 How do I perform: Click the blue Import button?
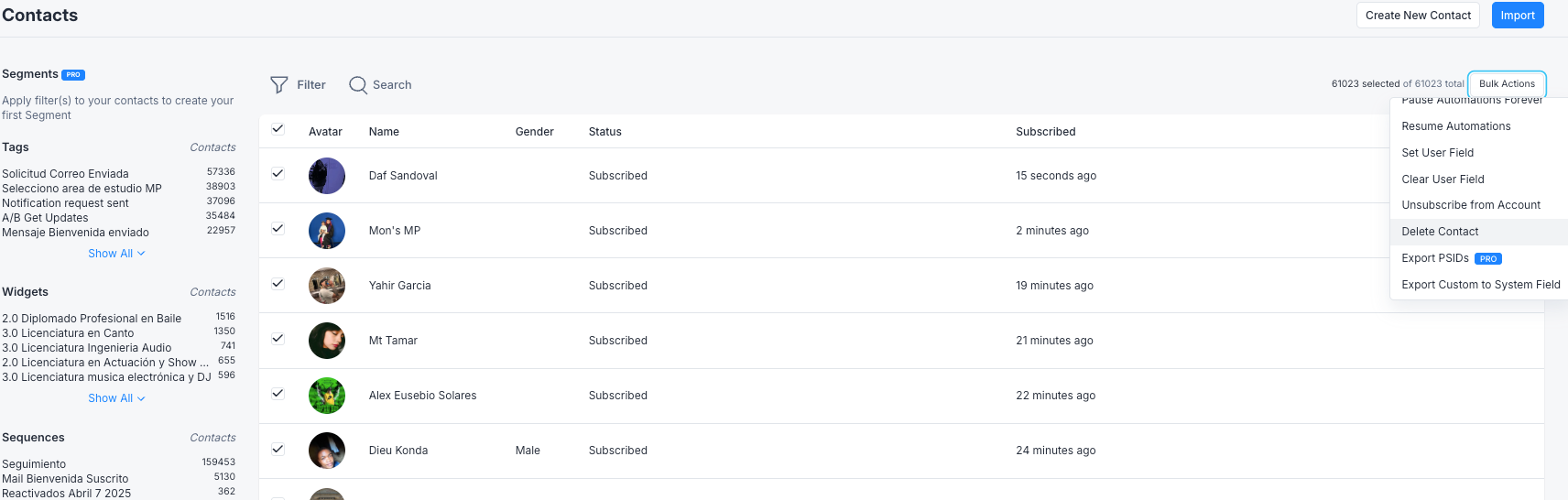1518,16
